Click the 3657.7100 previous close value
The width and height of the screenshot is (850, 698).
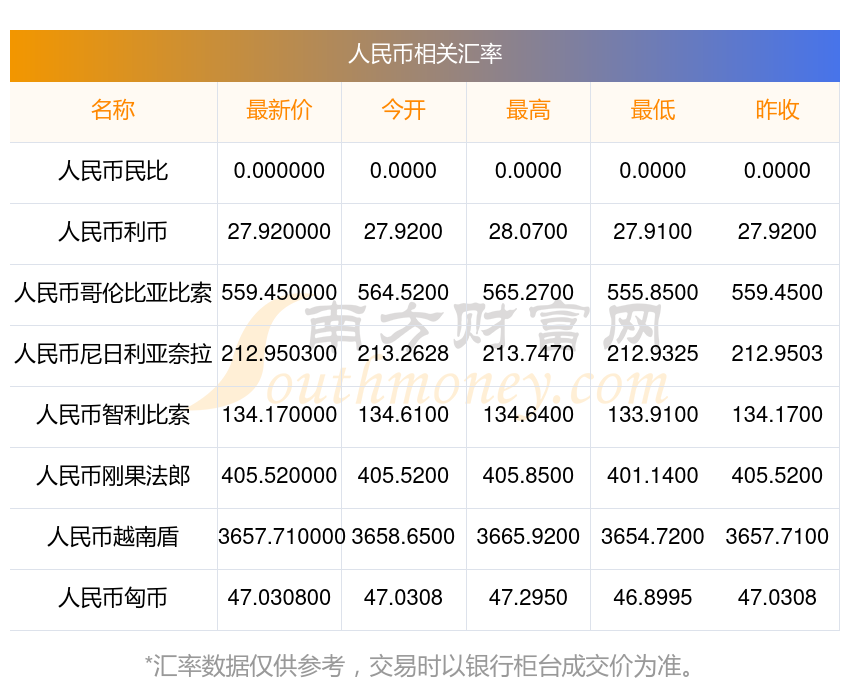[x=777, y=537]
